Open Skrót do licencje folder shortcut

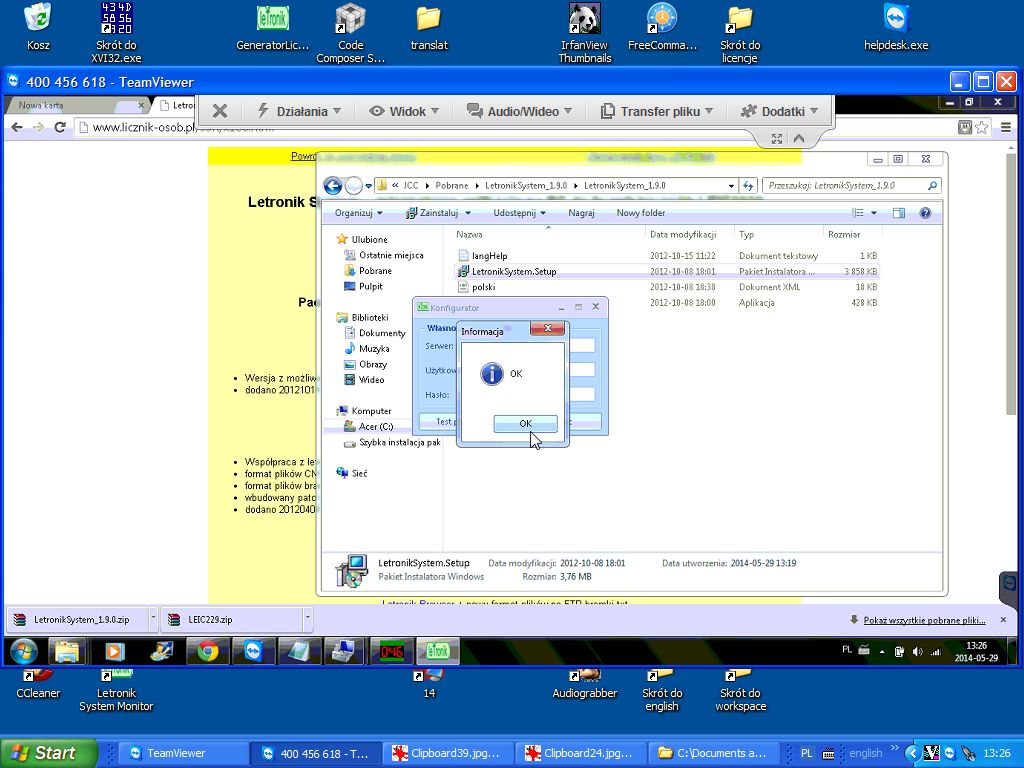click(740, 33)
